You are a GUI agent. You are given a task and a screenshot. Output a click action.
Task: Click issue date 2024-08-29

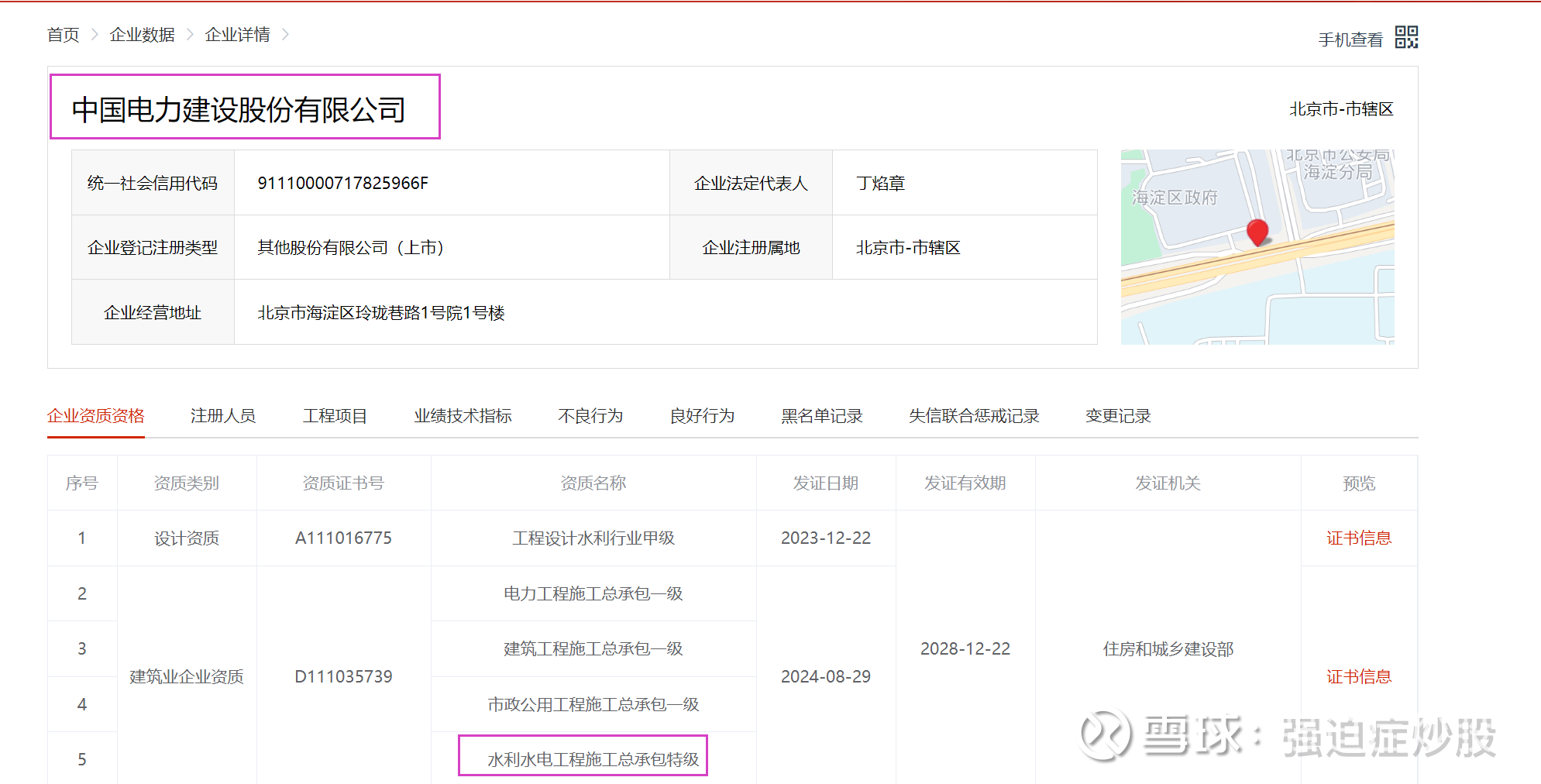point(826,676)
